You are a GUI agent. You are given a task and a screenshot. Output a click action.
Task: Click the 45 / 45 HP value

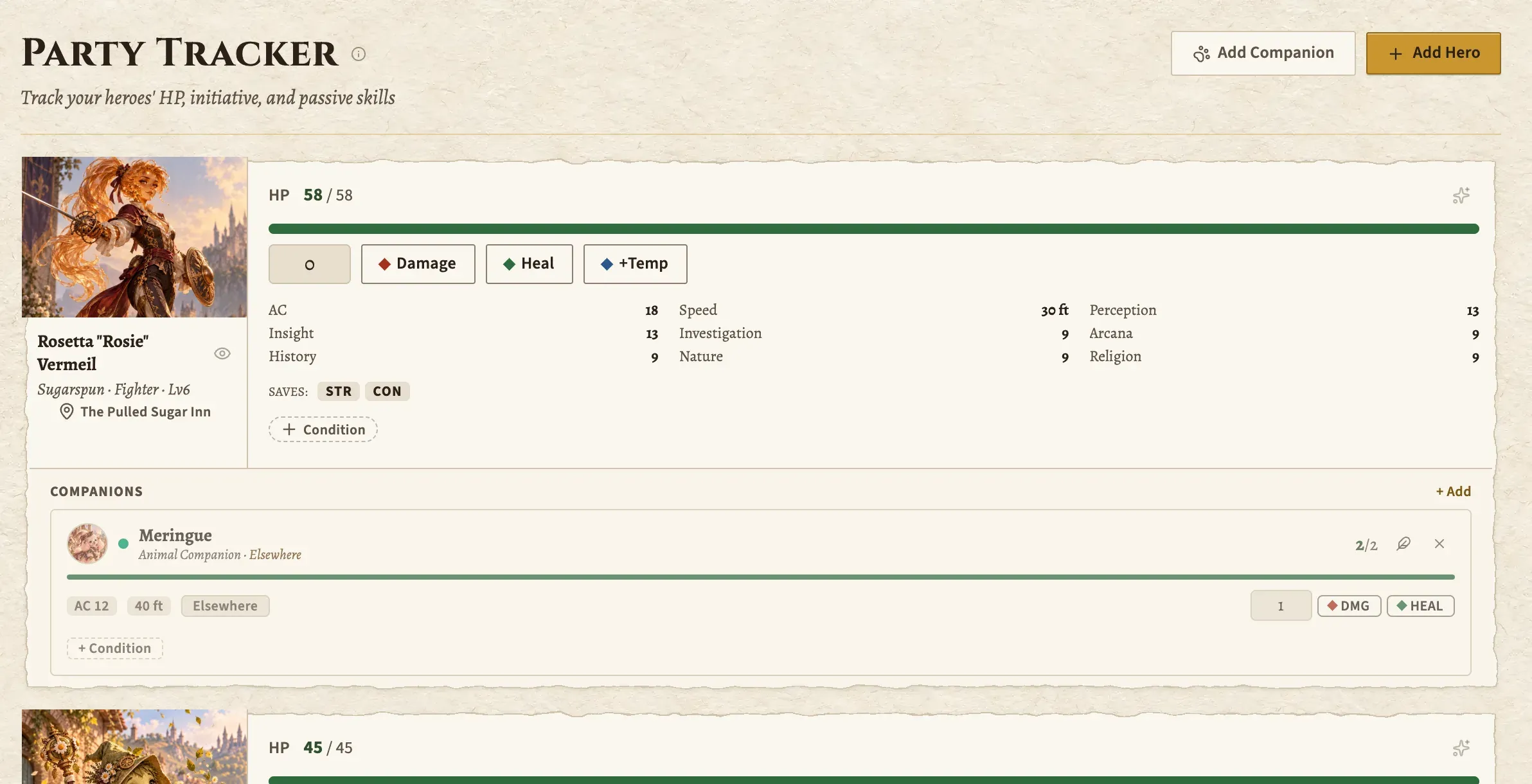coord(328,748)
